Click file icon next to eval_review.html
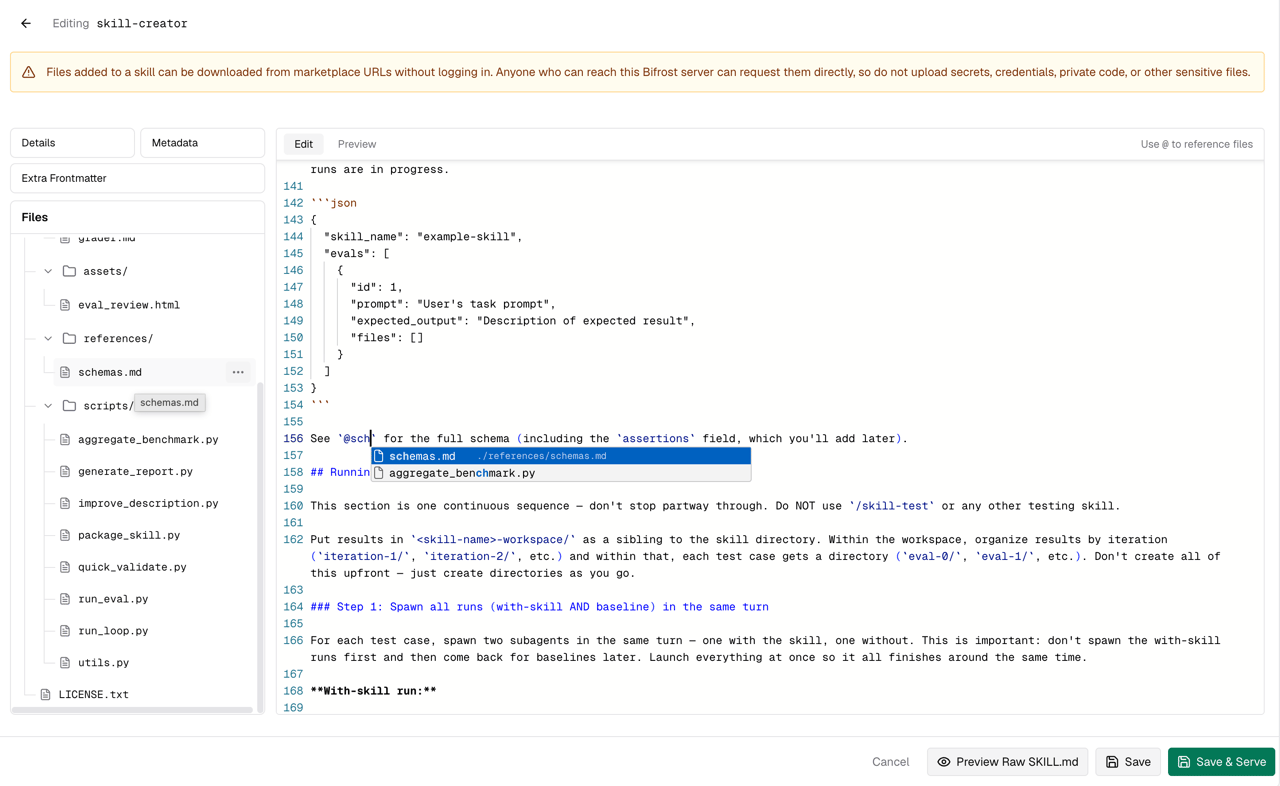Image resolution: width=1280 pixels, height=786 pixels. pyautogui.click(x=65, y=305)
